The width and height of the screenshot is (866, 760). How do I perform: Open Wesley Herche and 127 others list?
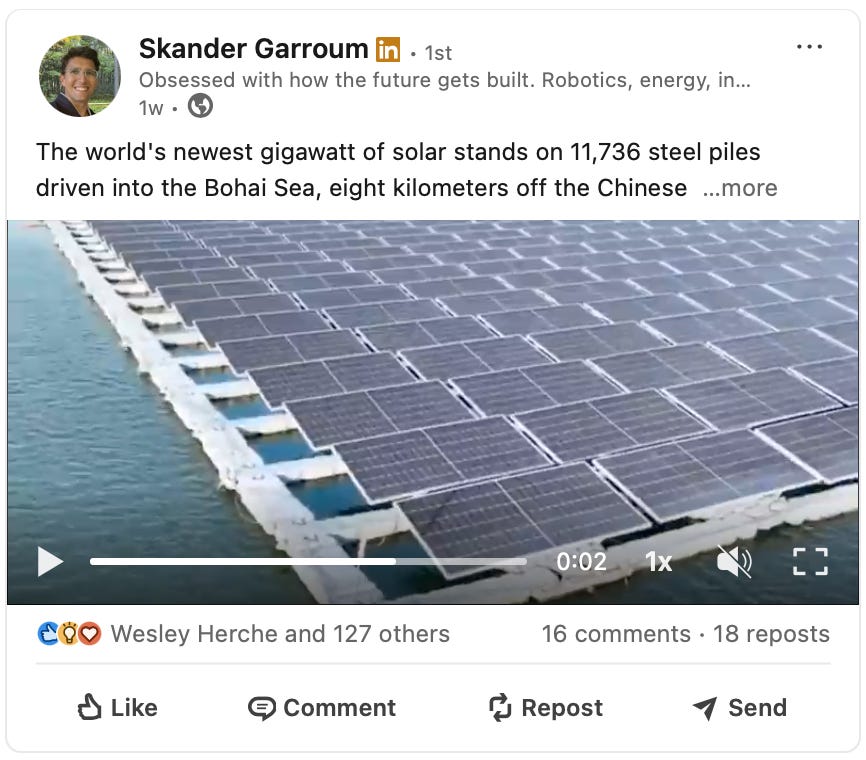tap(280, 634)
